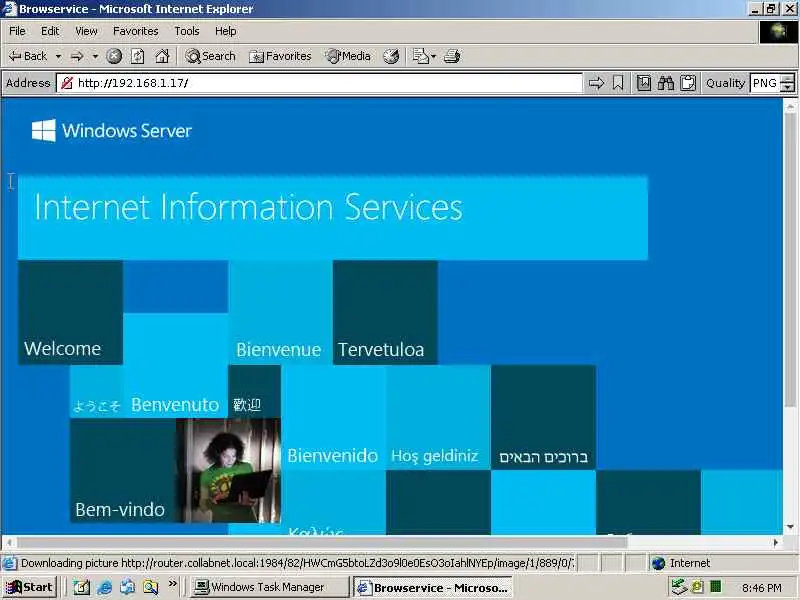The height and width of the screenshot is (600, 800).
Task: Open the Forward history dropdown arrow
Action: [95, 56]
